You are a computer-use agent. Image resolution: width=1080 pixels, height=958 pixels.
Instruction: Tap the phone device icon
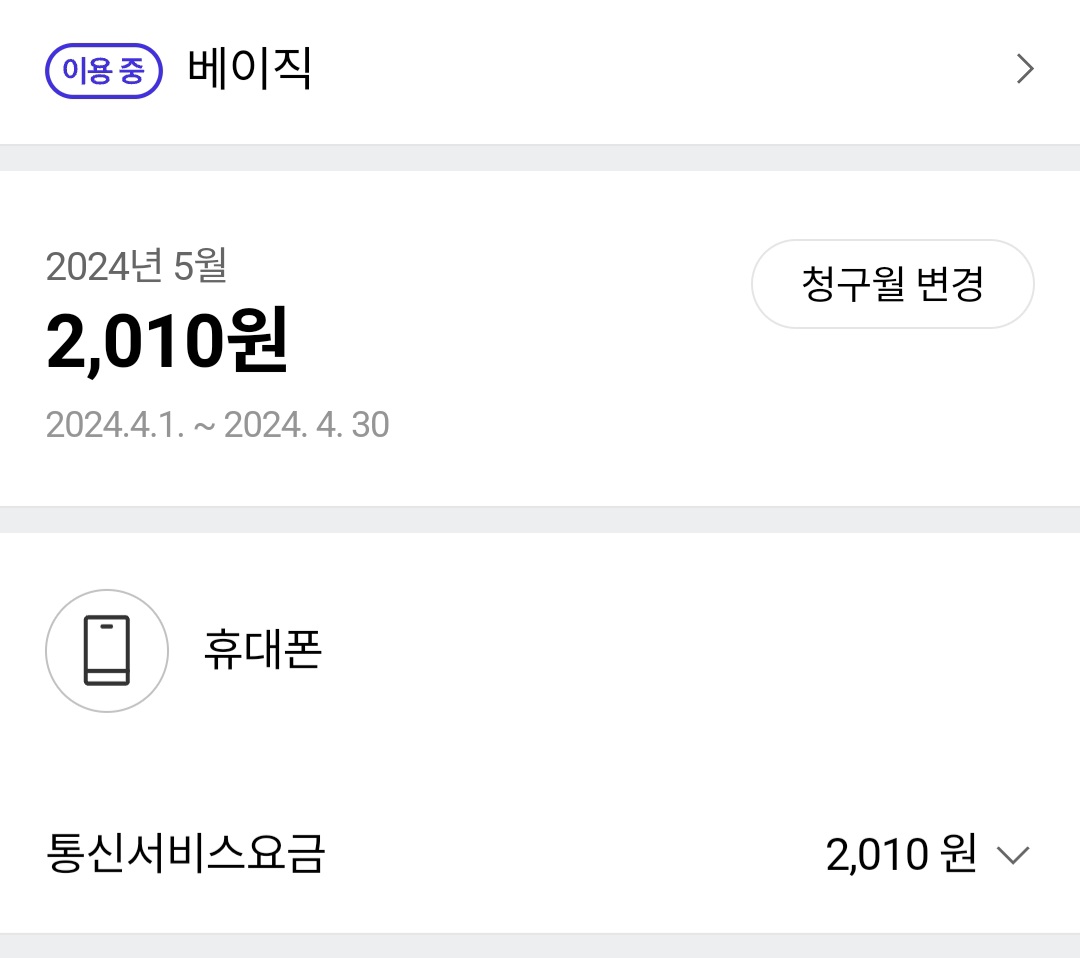(x=106, y=651)
